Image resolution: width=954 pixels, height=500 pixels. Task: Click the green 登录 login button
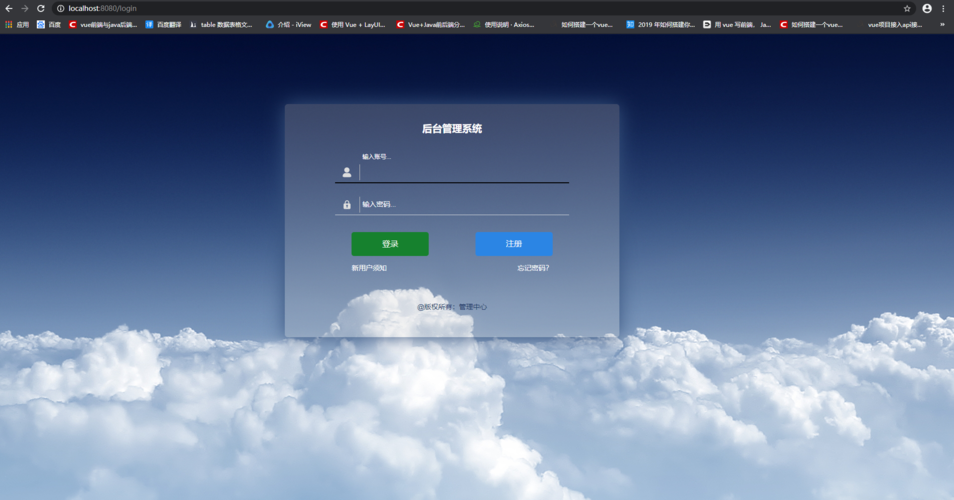tap(390, 244)
